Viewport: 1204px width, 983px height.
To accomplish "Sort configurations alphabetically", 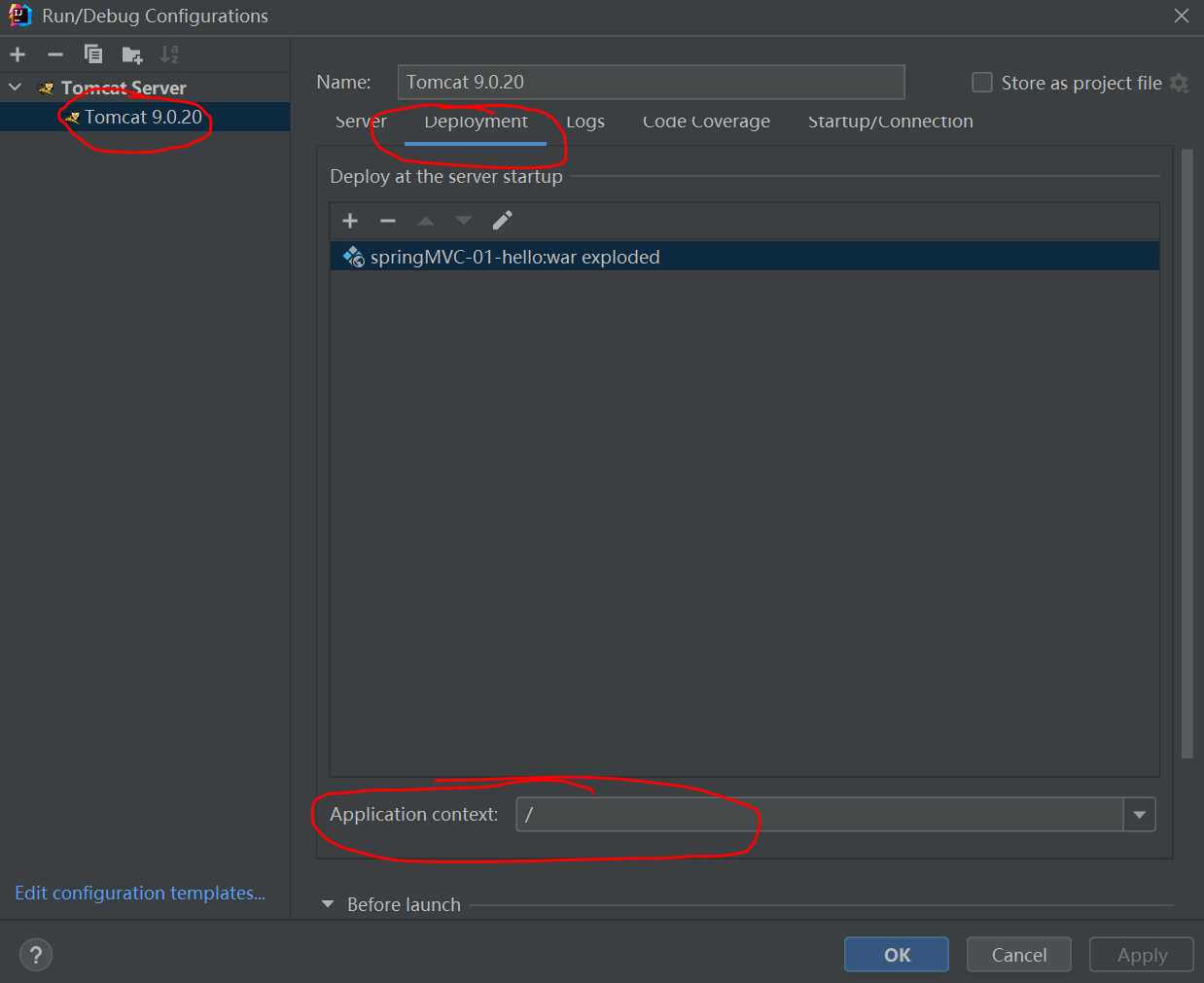I will [x=169, y=54].
